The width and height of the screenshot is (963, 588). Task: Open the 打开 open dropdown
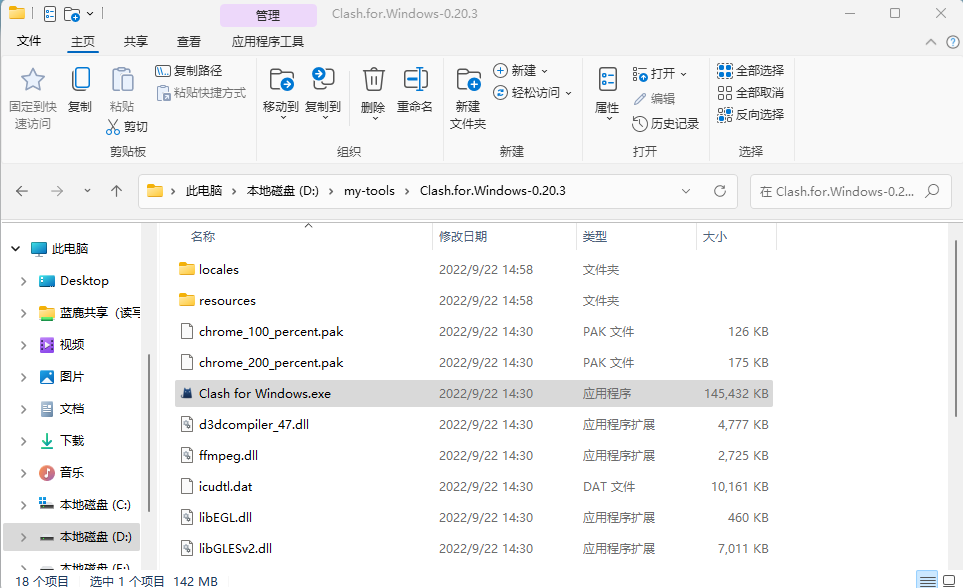(660, 74)
